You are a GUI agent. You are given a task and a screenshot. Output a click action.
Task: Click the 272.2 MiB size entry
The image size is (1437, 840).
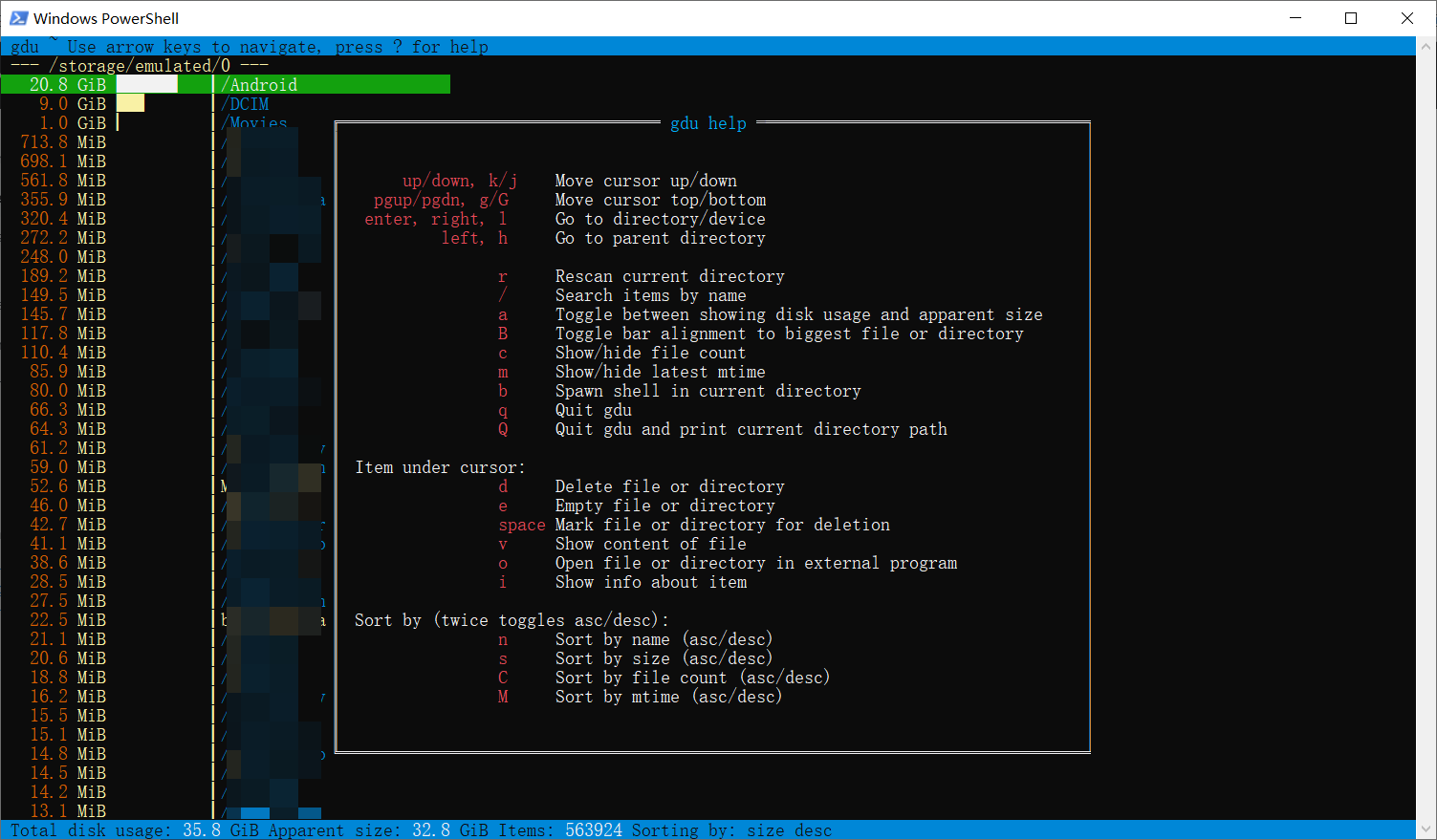63,238
